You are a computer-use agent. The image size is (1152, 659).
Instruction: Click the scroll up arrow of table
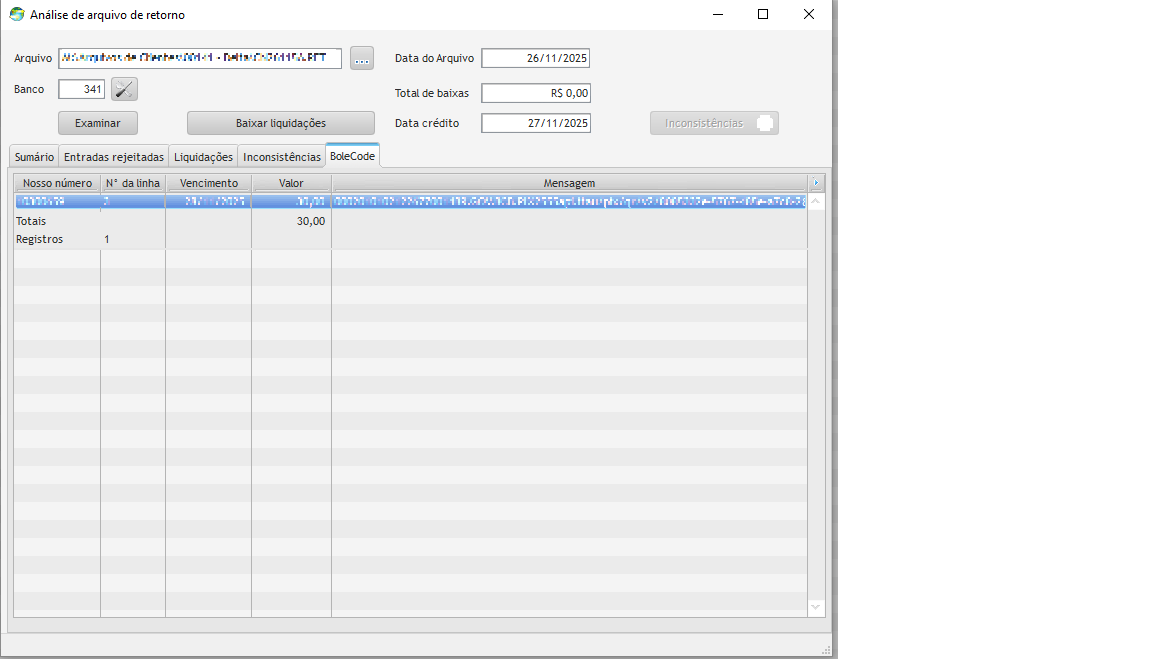(816, 202)
